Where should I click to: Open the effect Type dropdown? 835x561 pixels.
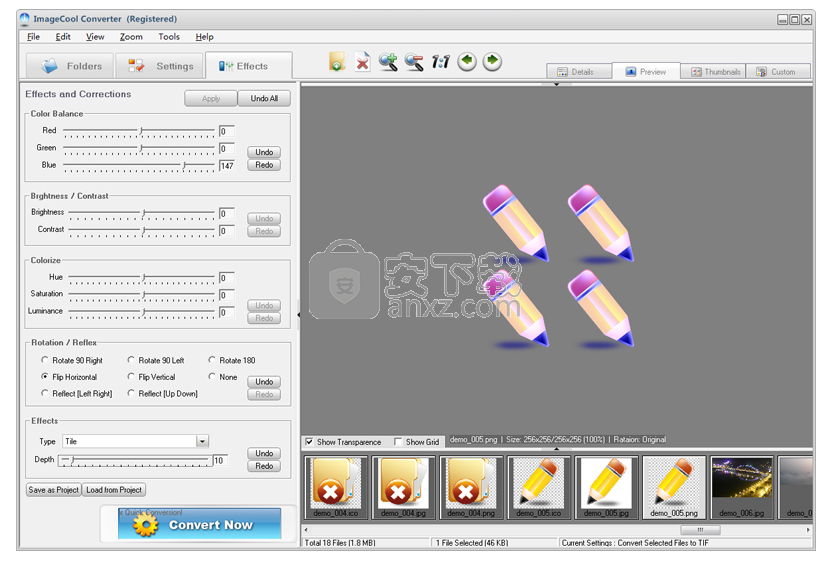202,441
